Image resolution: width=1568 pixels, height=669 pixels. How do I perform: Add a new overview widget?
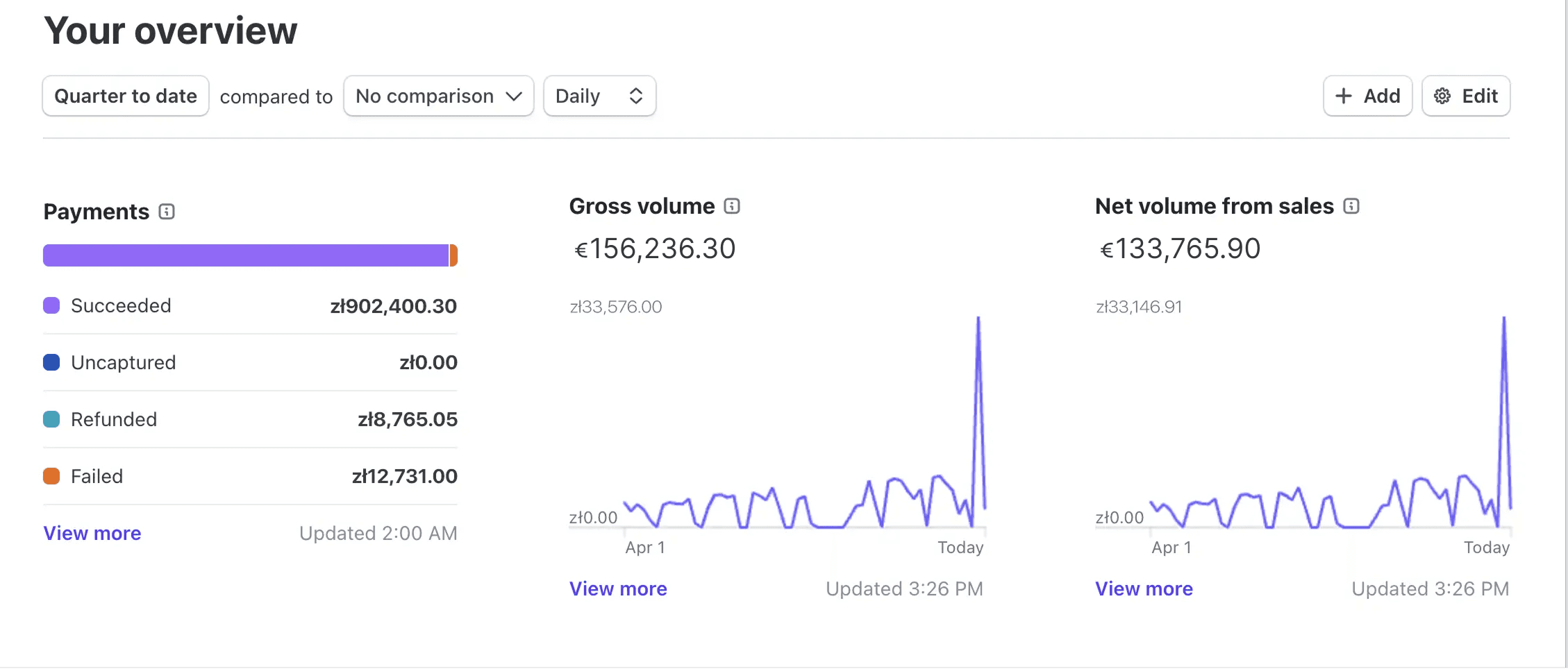click(1368, 96)
